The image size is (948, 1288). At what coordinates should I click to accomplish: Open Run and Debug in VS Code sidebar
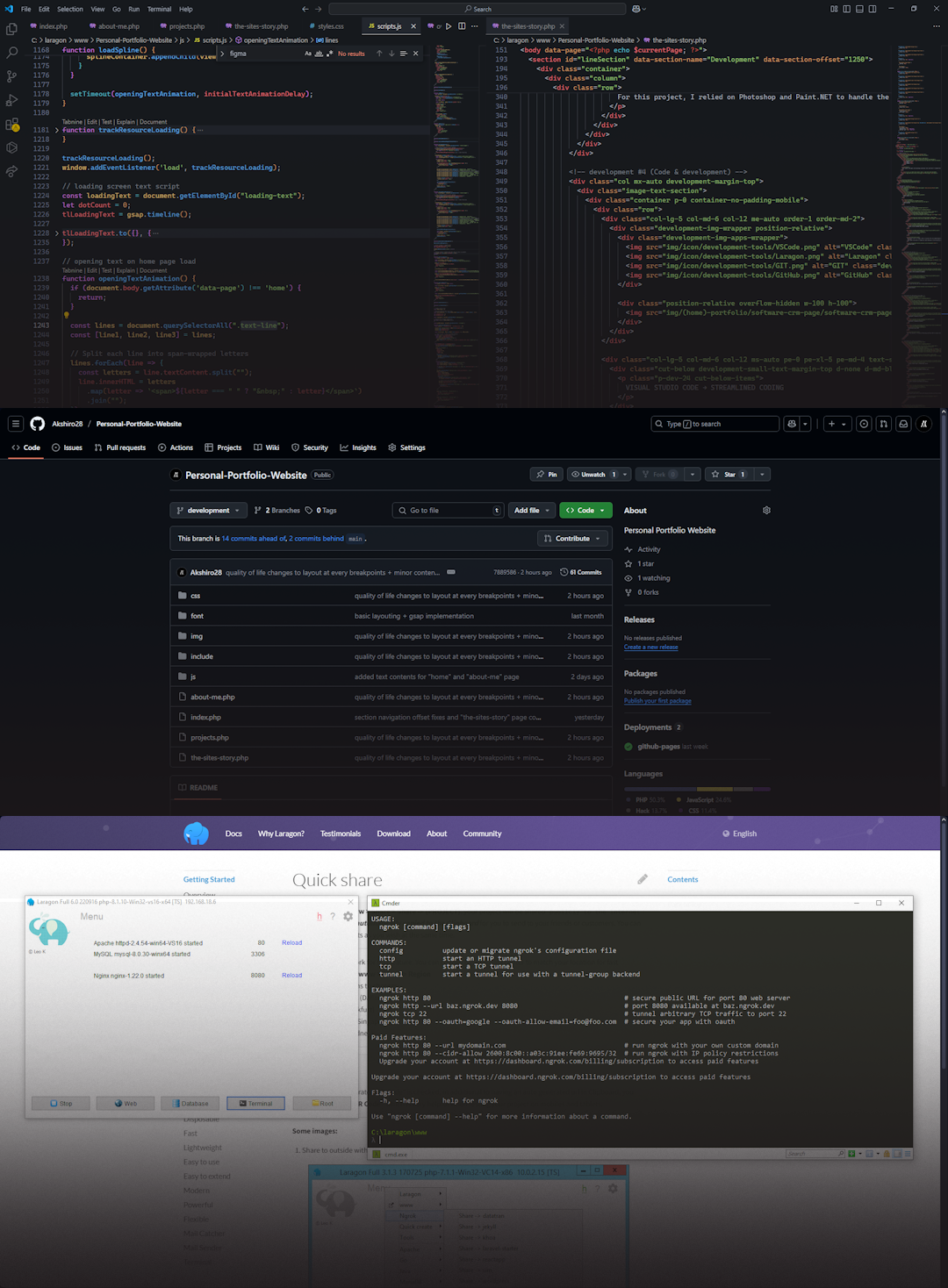tap(11, 99)
